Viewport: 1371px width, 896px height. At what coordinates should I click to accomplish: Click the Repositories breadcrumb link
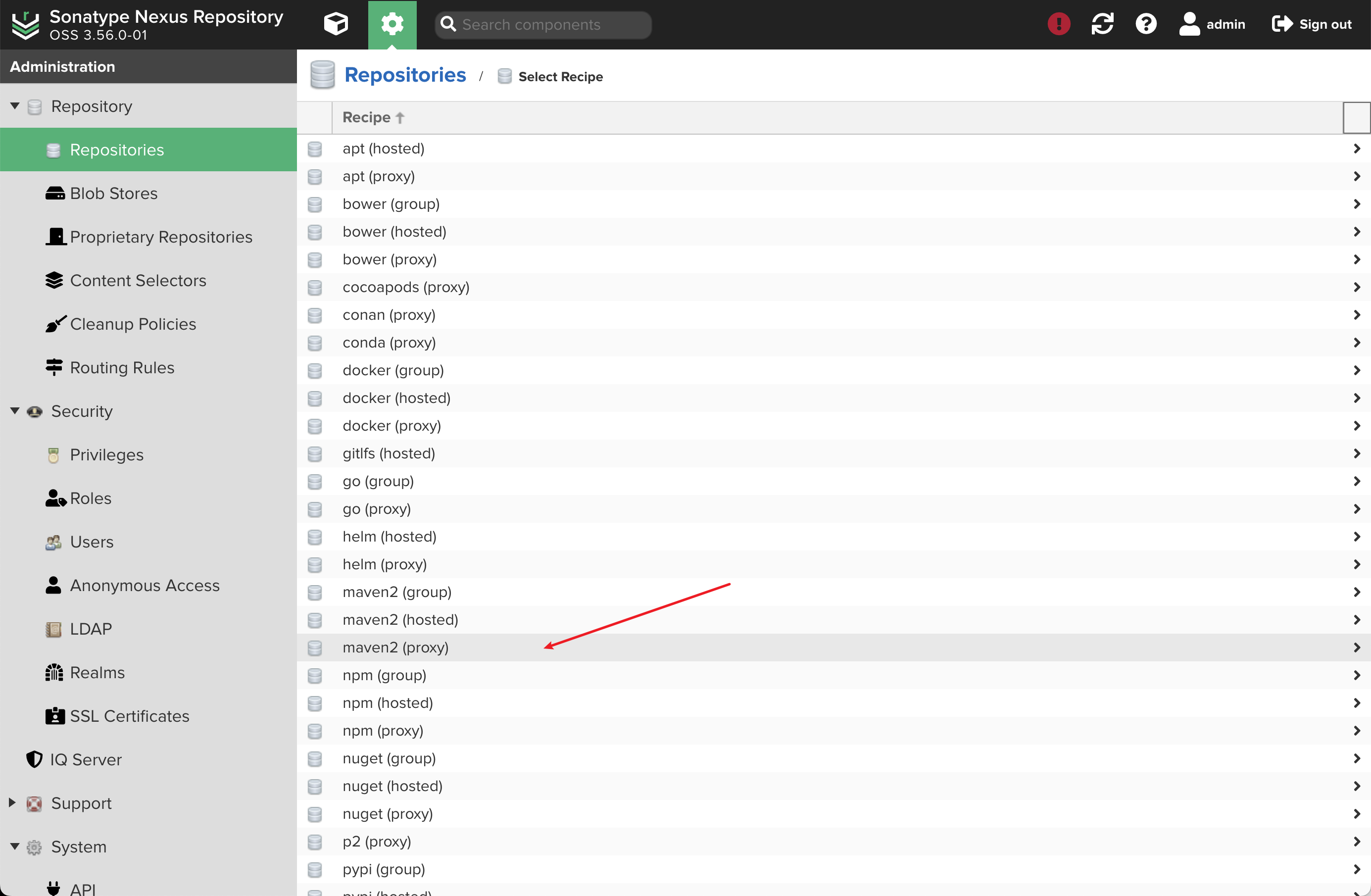coord(405,75)
